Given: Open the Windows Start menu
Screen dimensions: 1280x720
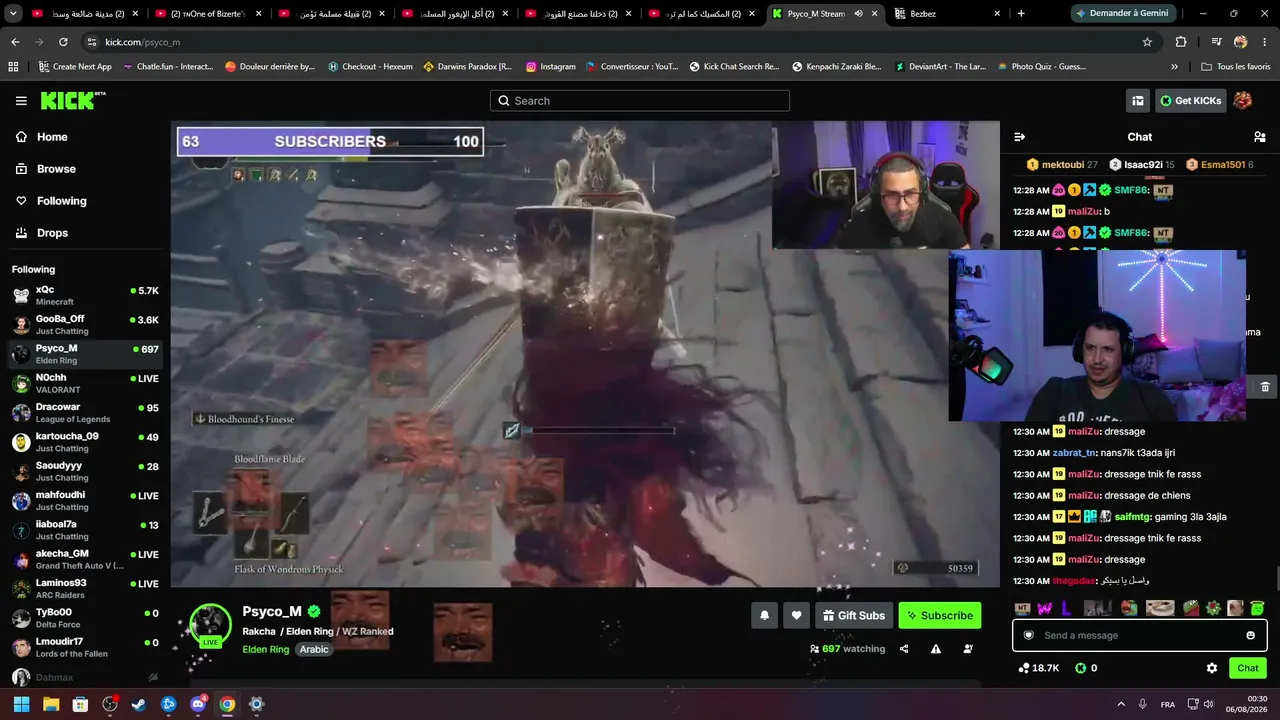Looking at the screenshot, I should coord(21,704).
